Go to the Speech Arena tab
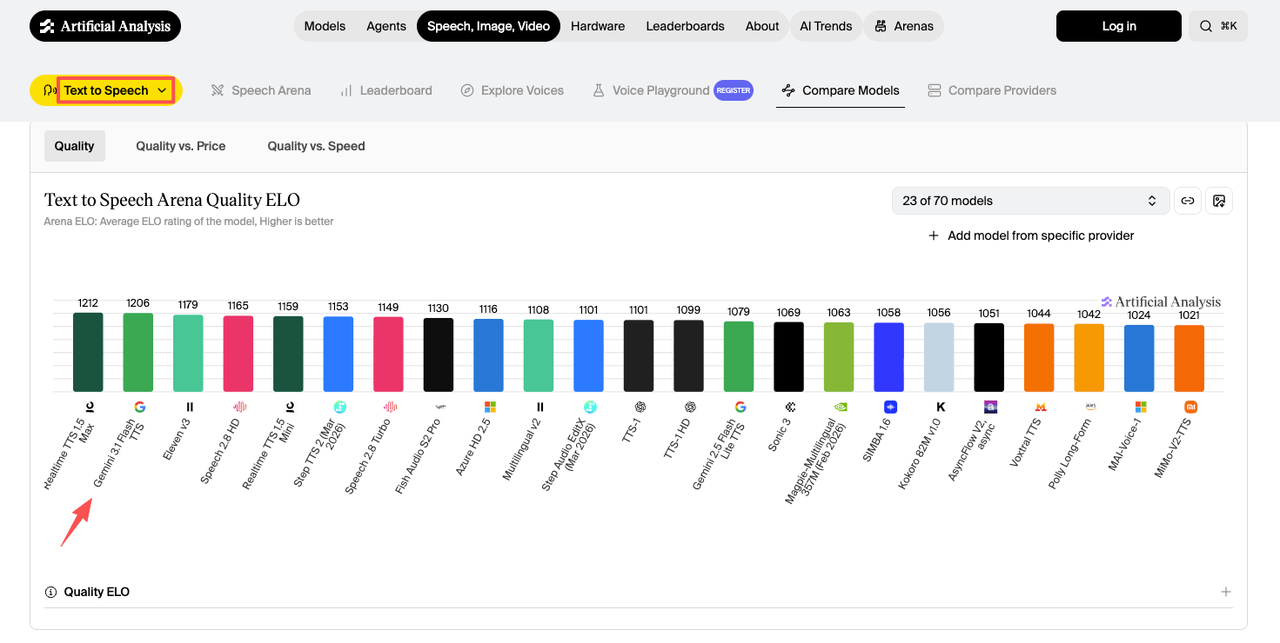The image size is (1280, 643). pos(261,90)
